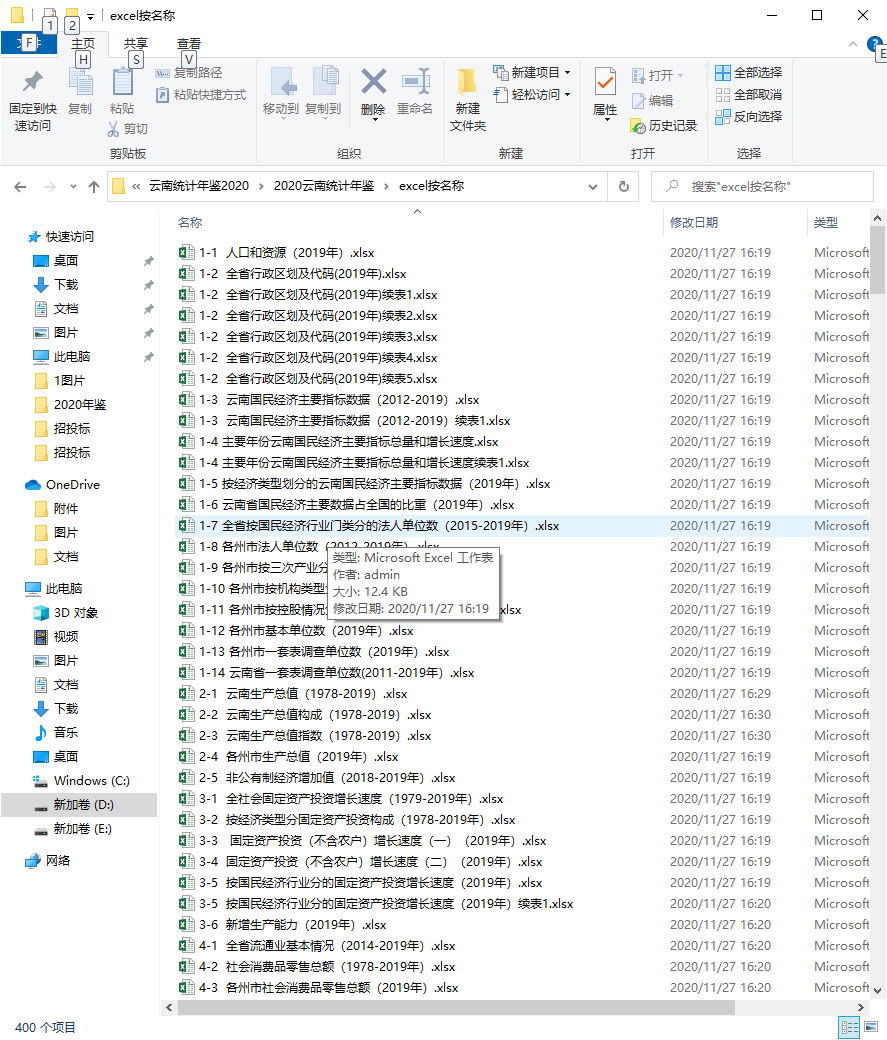Click 全部取消 select none
This screenshot has height=1040, width=887.
(748, 95)
